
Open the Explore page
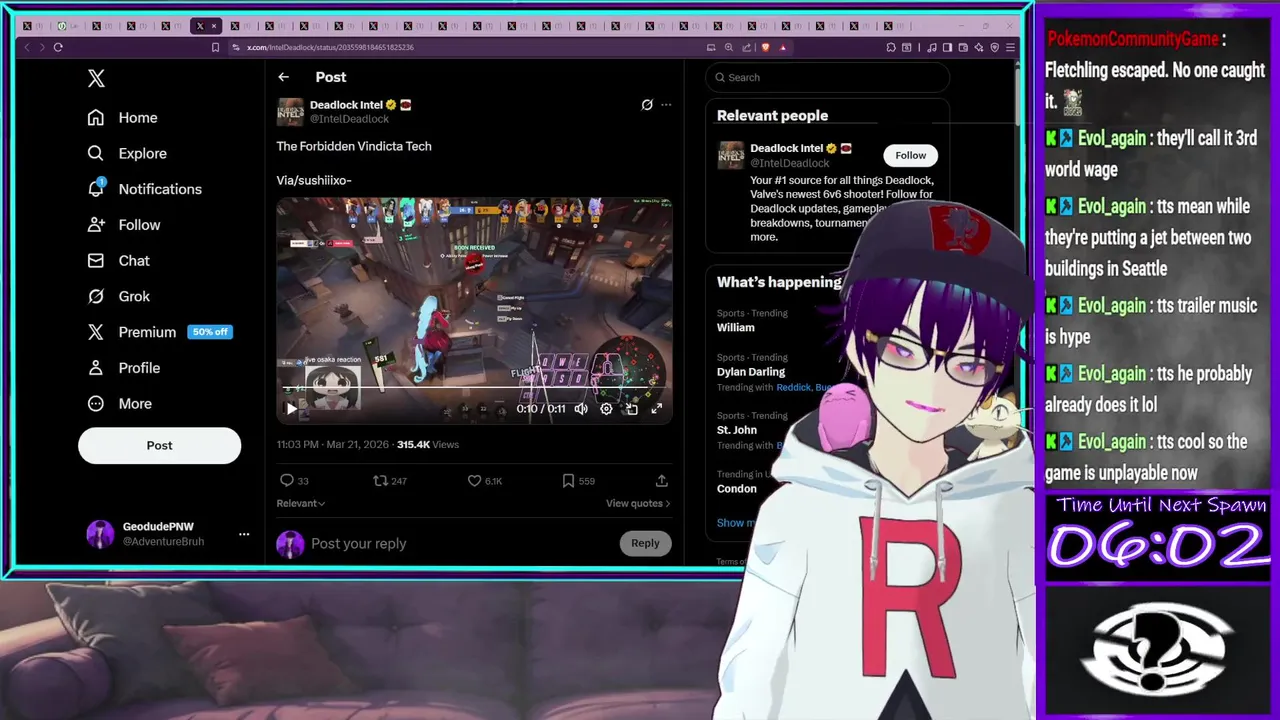(x=127, y=153)
